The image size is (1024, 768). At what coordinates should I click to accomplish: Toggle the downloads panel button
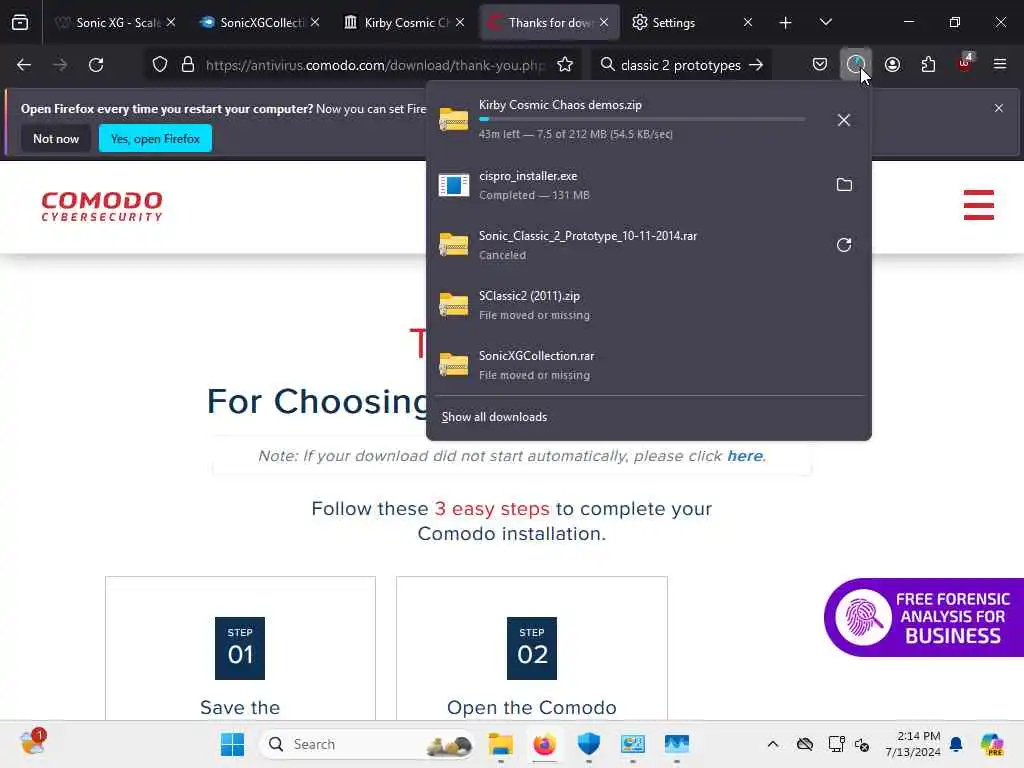click(856, 65)
